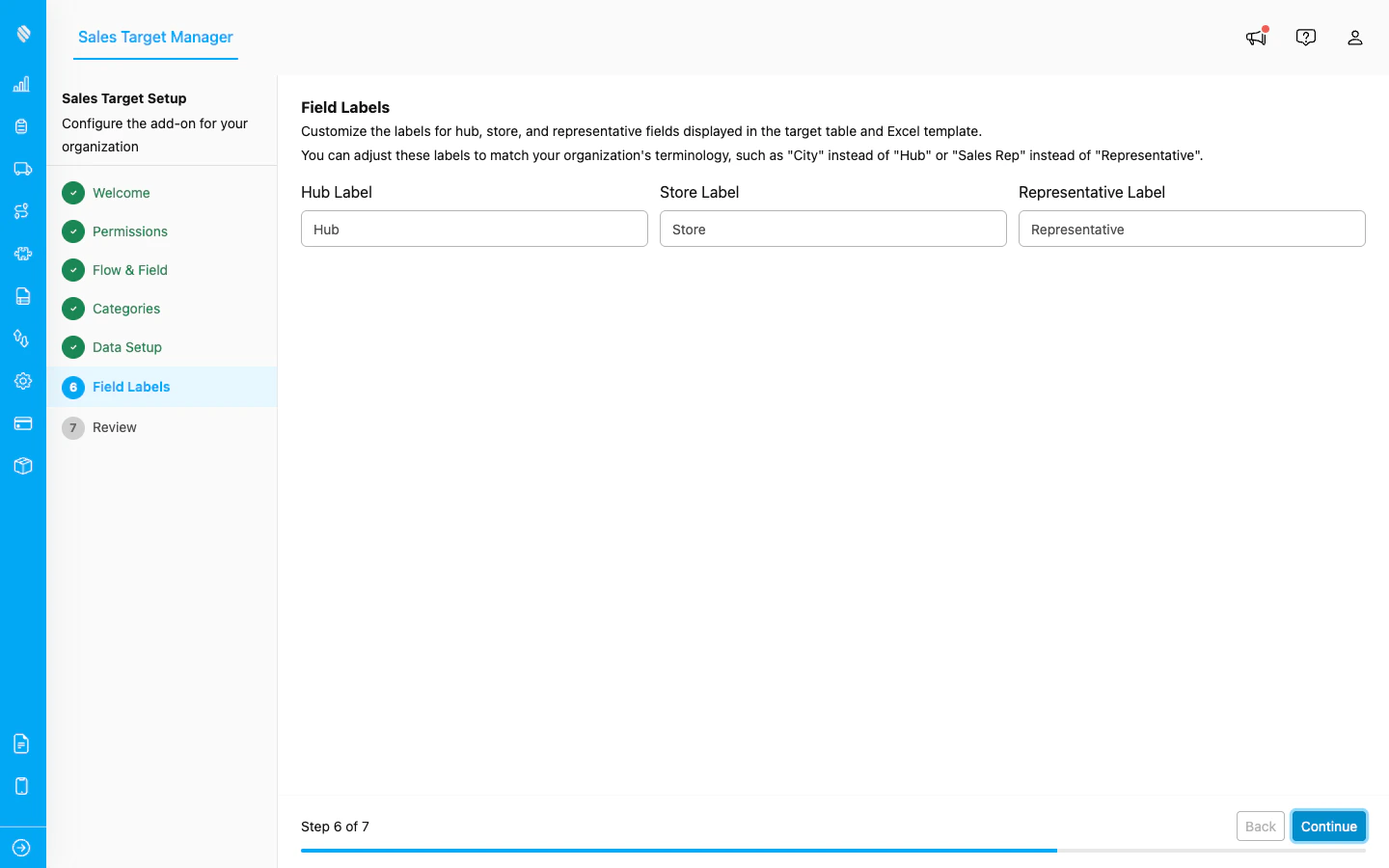The height and width of the screenshot is (868, 1389).
Task: Click the 'Step 6 of 7' text
Action: coord(335,827)
